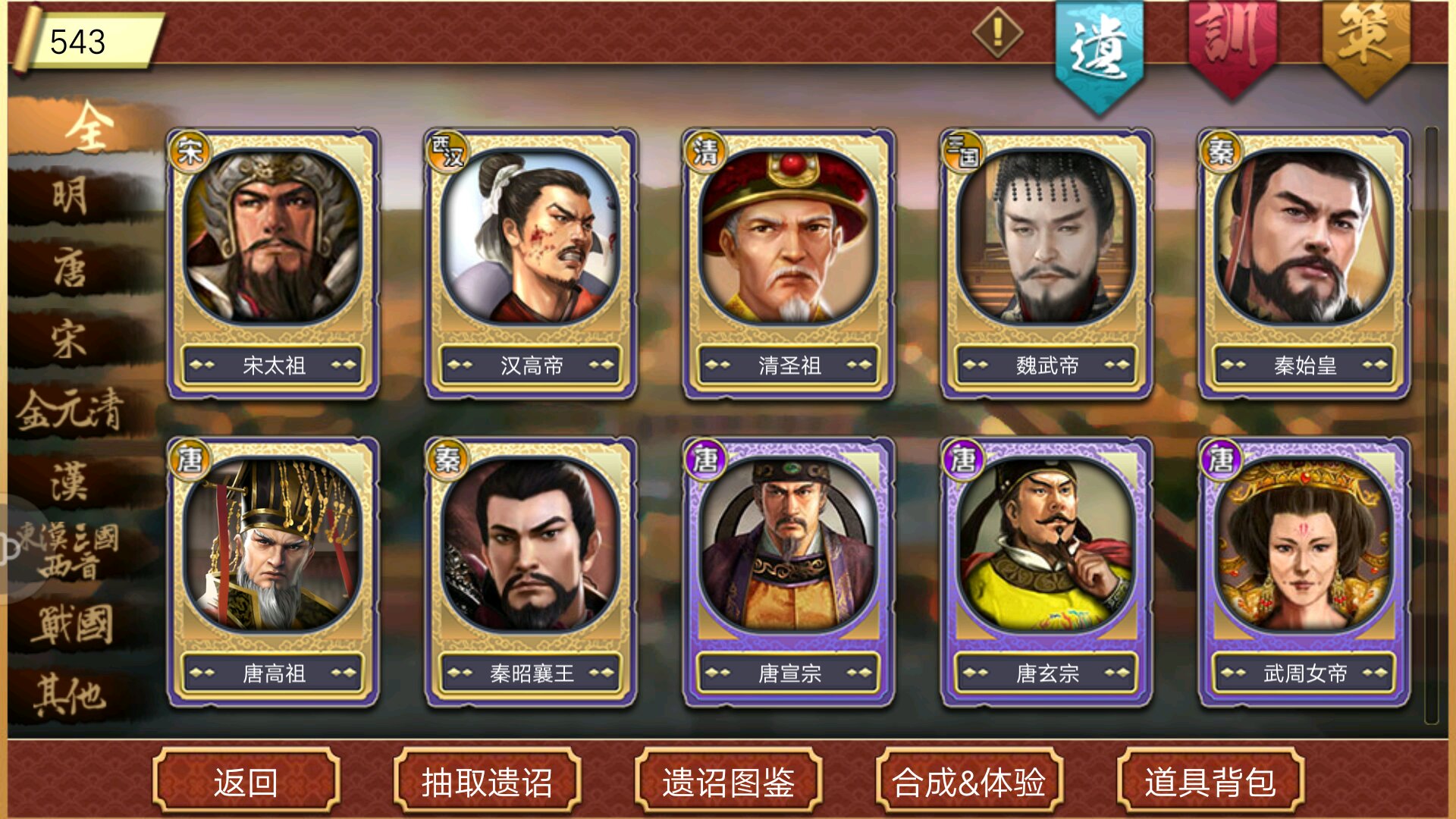Click the 合成&体验 button

[968, 782]
